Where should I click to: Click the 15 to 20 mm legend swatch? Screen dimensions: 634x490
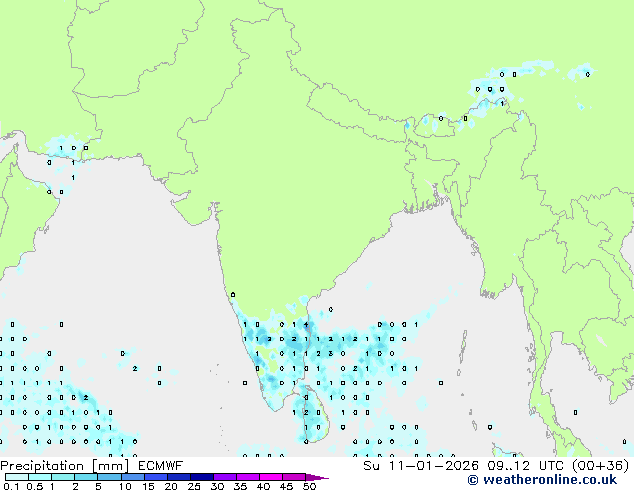(x=156, y=477)
